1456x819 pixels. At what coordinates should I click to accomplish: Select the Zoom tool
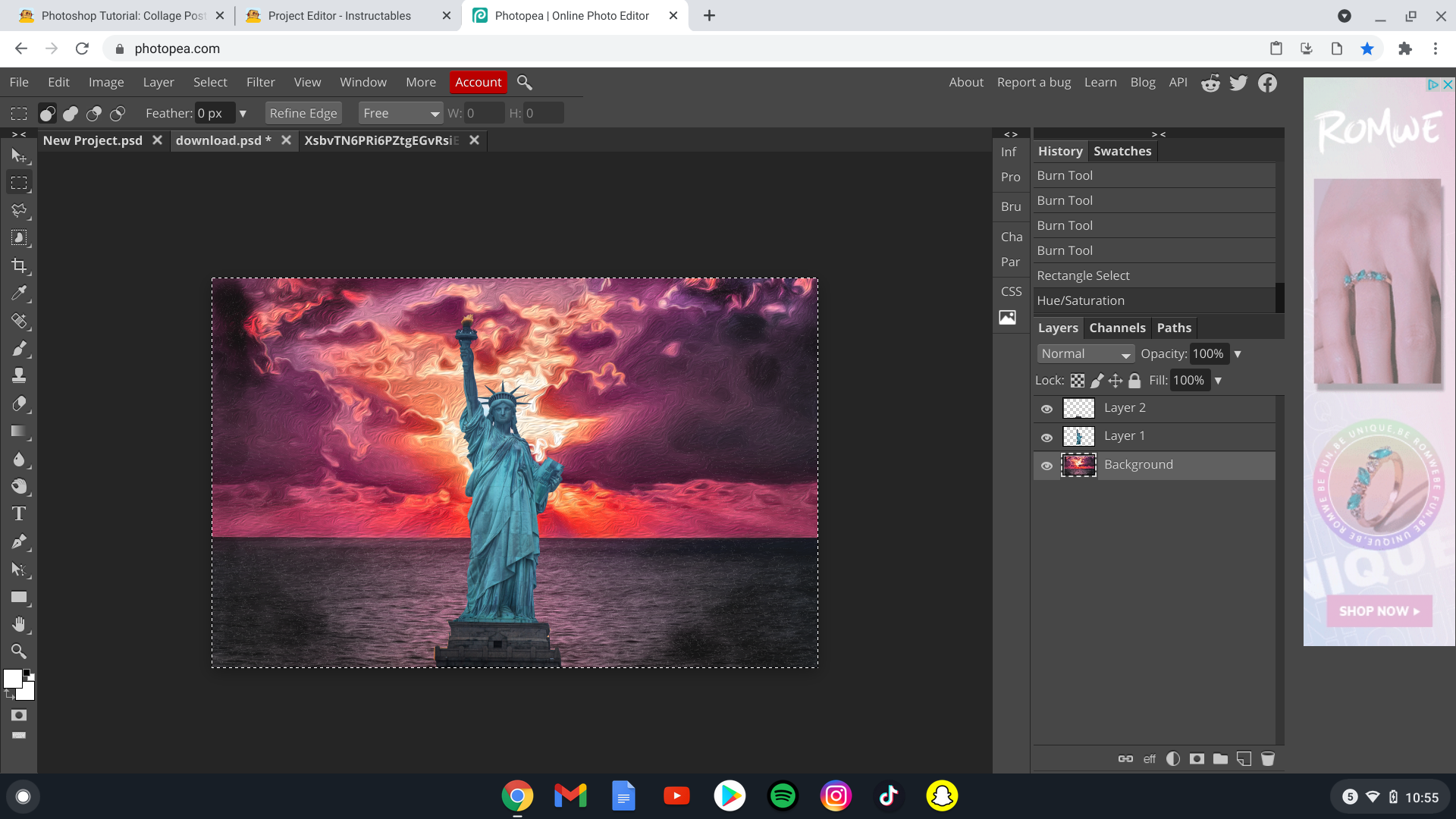pos(19,651)
